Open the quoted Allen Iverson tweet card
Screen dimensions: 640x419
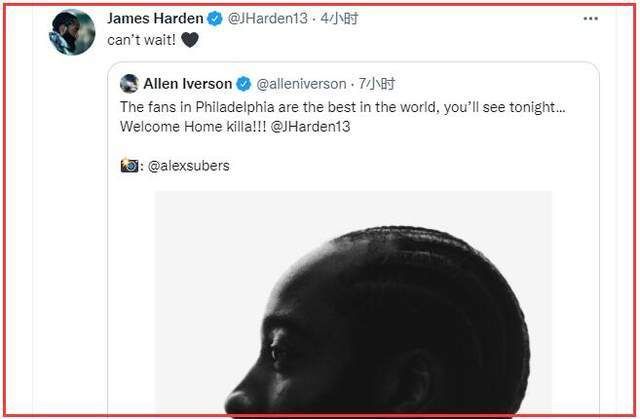(353, 239)
